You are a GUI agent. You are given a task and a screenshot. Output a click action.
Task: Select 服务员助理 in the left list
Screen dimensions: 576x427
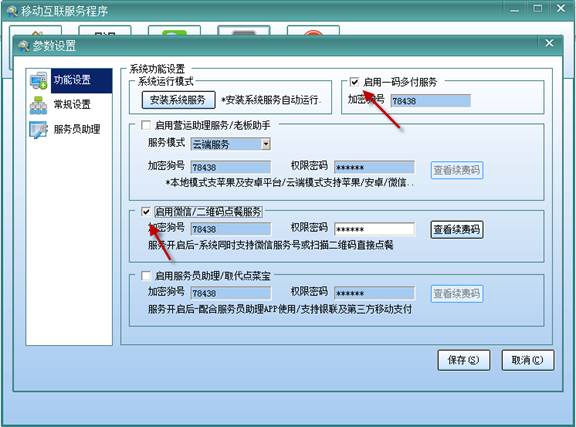click(x=77, y=129)
